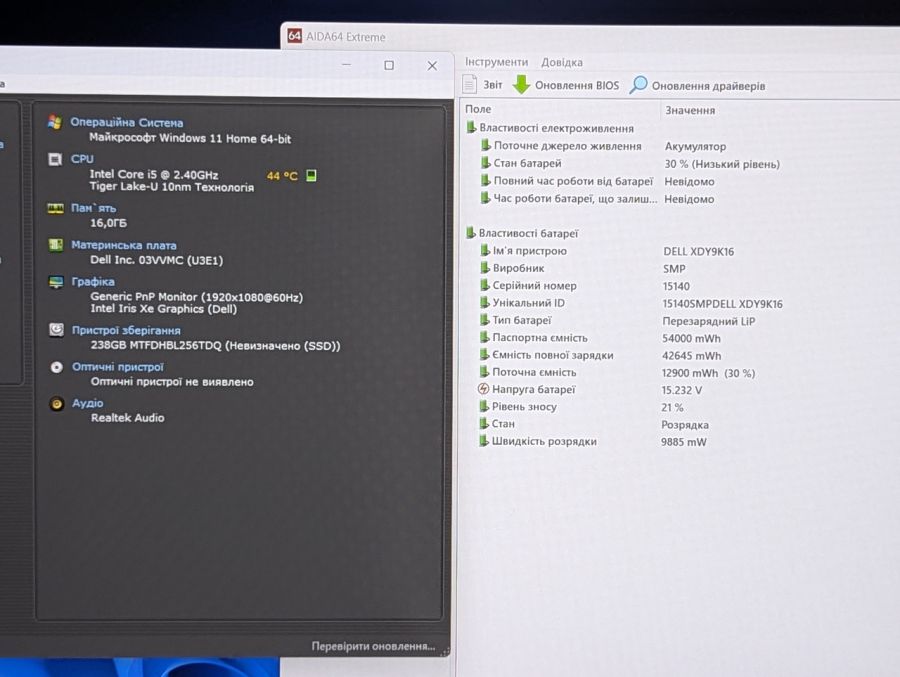Select the value Розрядка
The height and width of the screenshot is (677, 900).
coord(685,425)
